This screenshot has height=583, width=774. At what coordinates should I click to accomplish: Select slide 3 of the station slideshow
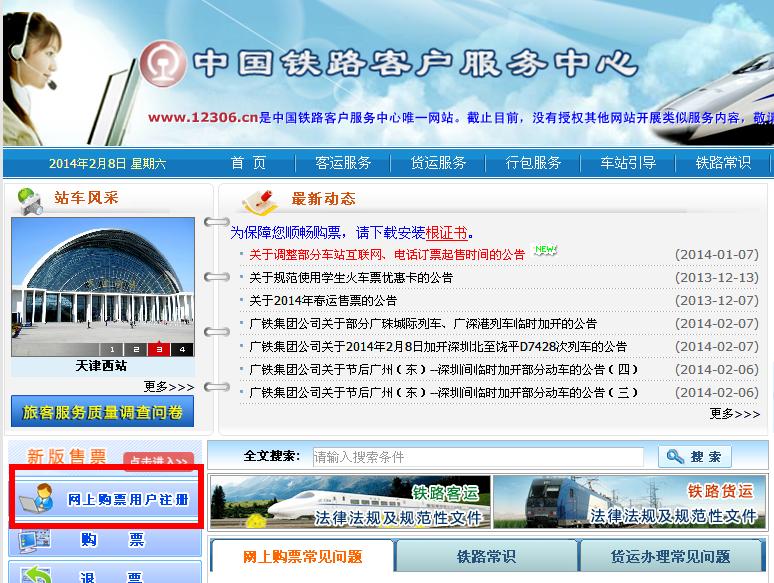coord(159,350)
